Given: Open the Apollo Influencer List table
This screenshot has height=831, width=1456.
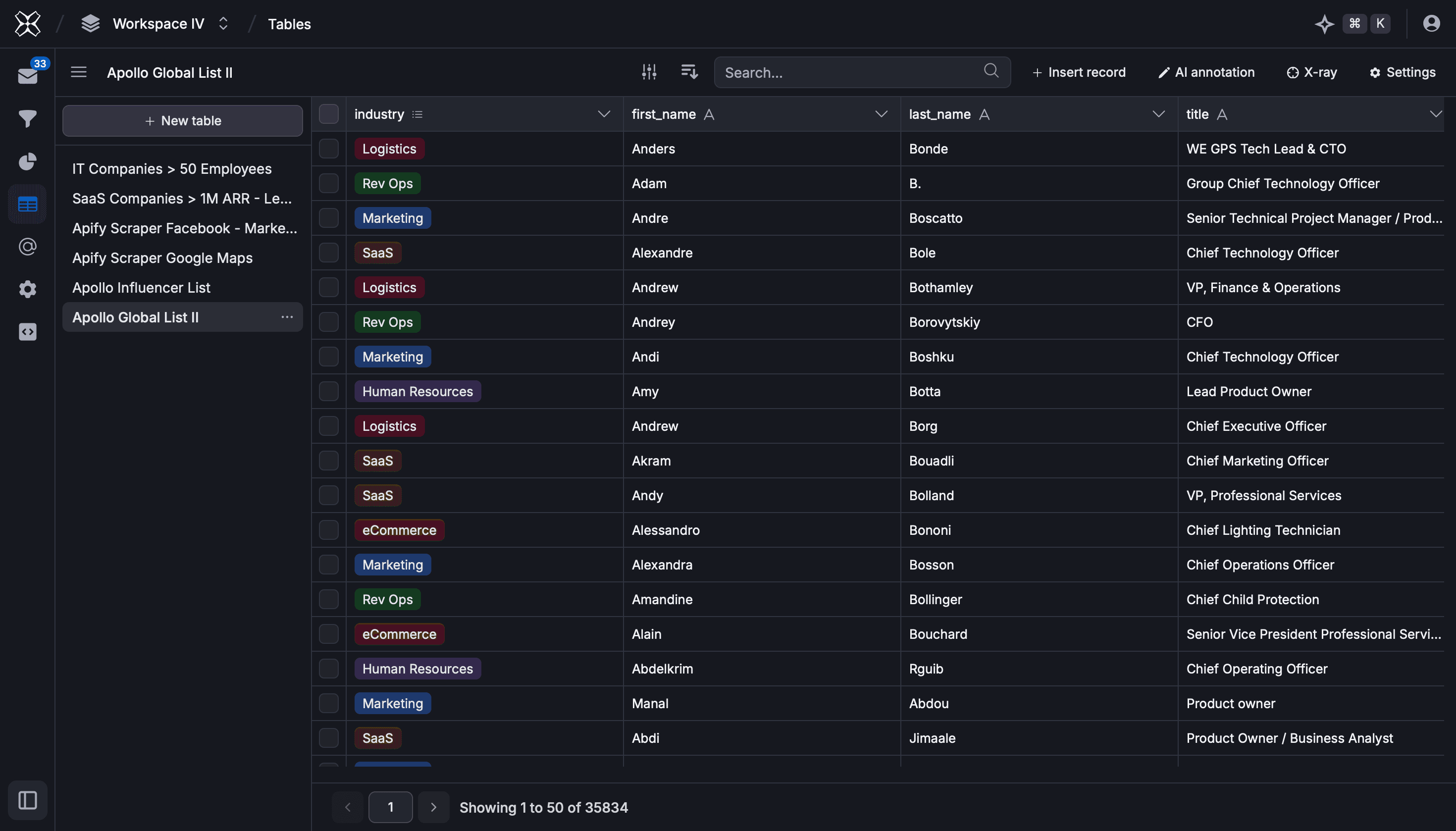Looking at the screenshot, I should pos(141,288).
